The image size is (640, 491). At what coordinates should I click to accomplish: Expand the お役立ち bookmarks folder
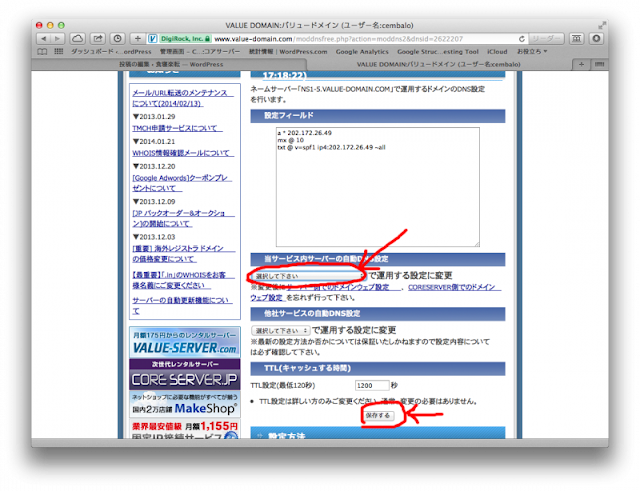pyautogui.click(x=532, y=52)
